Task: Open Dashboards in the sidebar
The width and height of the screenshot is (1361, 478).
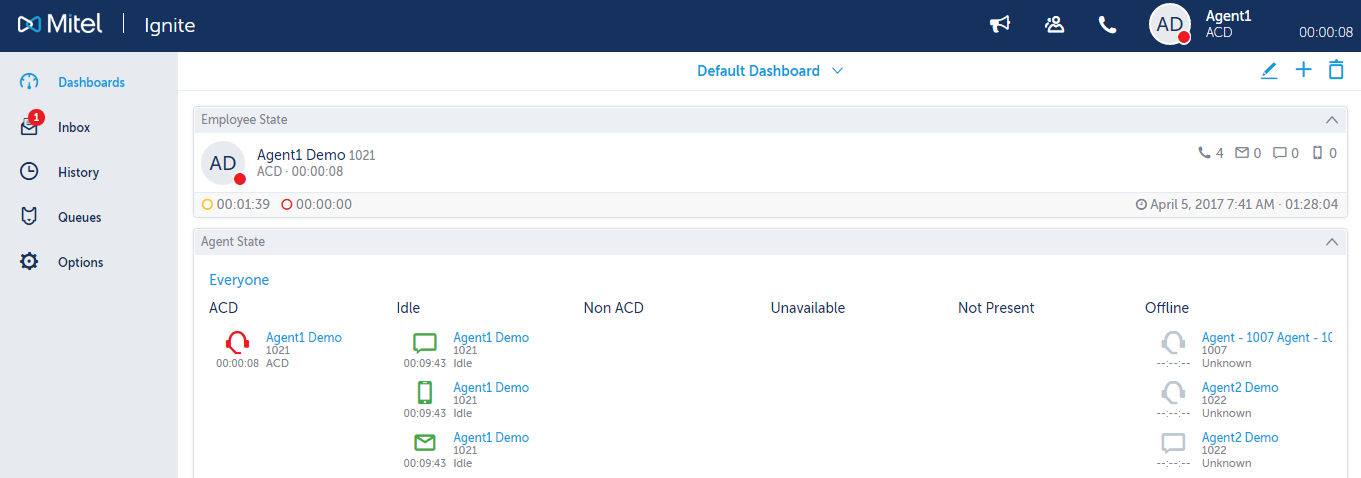Action: click(89, 82)
